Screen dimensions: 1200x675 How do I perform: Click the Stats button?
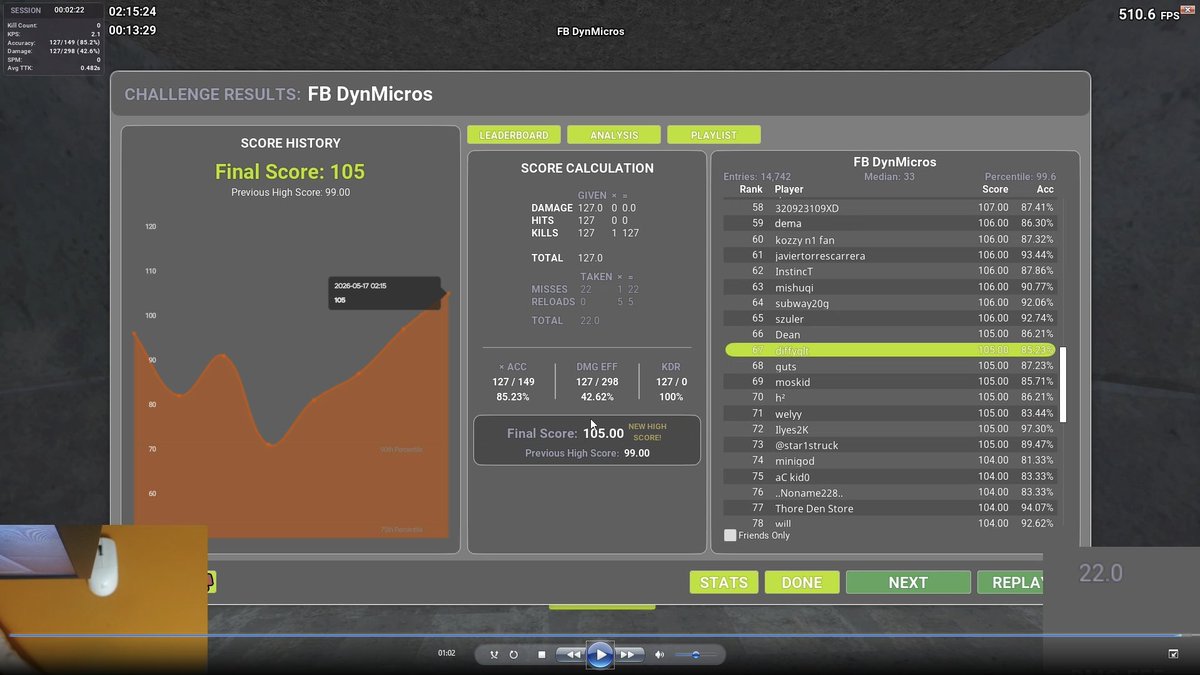click(x=724, y=582)
